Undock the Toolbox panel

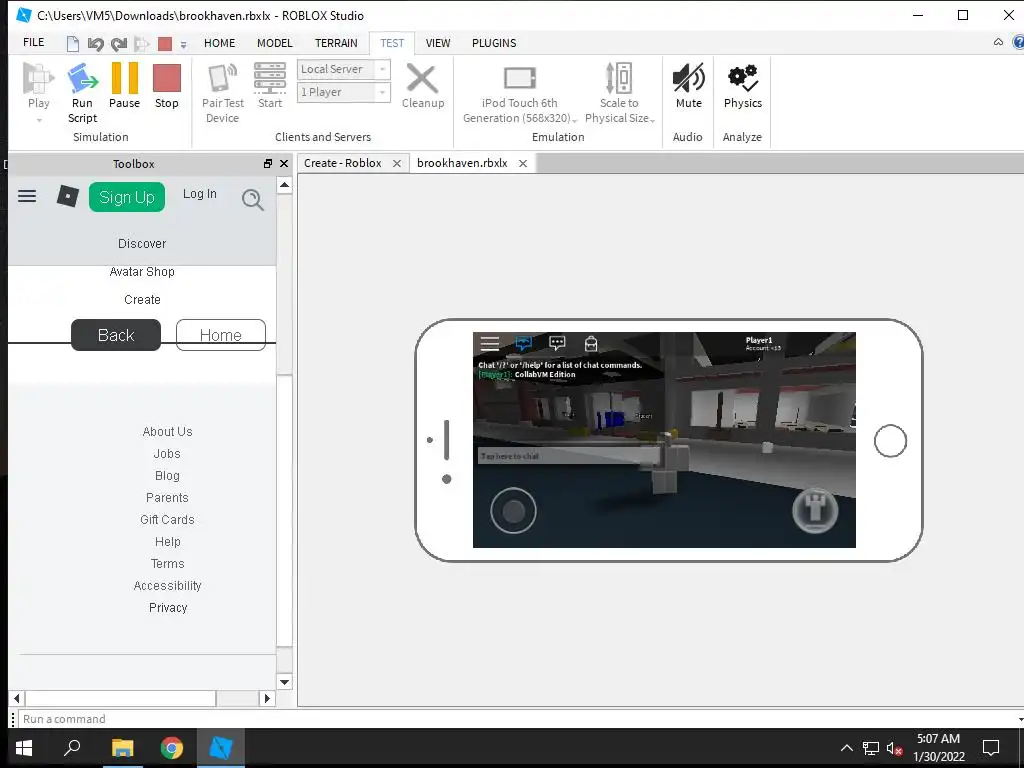[x=268, y=163]
